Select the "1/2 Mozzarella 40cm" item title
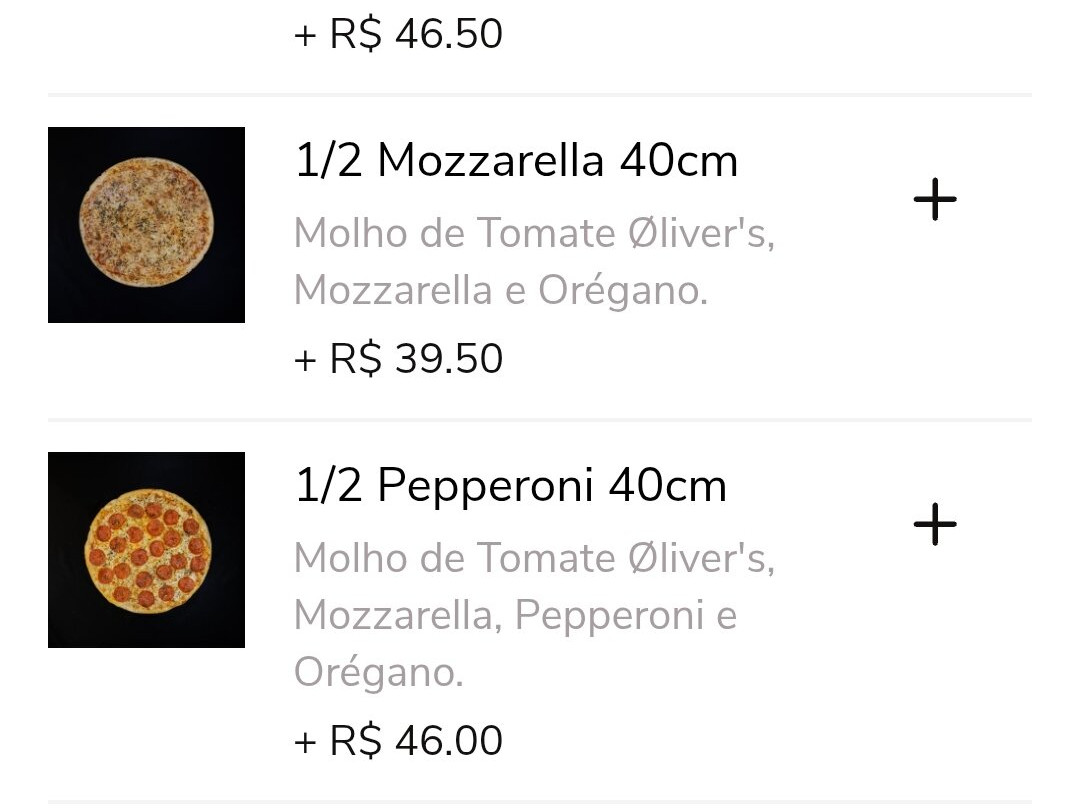This screenshot has height=808, width=1080. [516, 161]
